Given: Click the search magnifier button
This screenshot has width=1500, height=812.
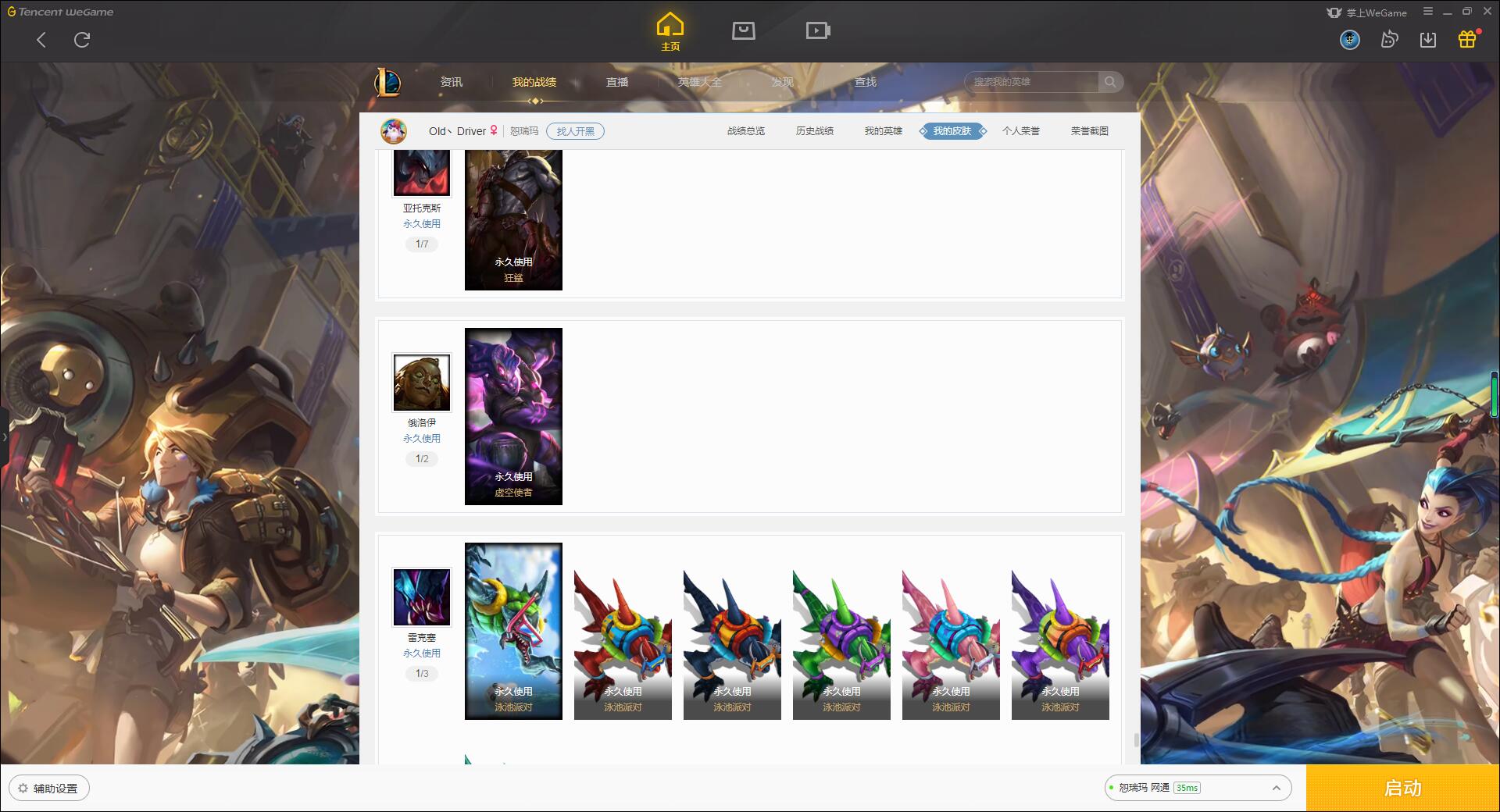Looking at the screenshot, I should tap(1110, 82).
